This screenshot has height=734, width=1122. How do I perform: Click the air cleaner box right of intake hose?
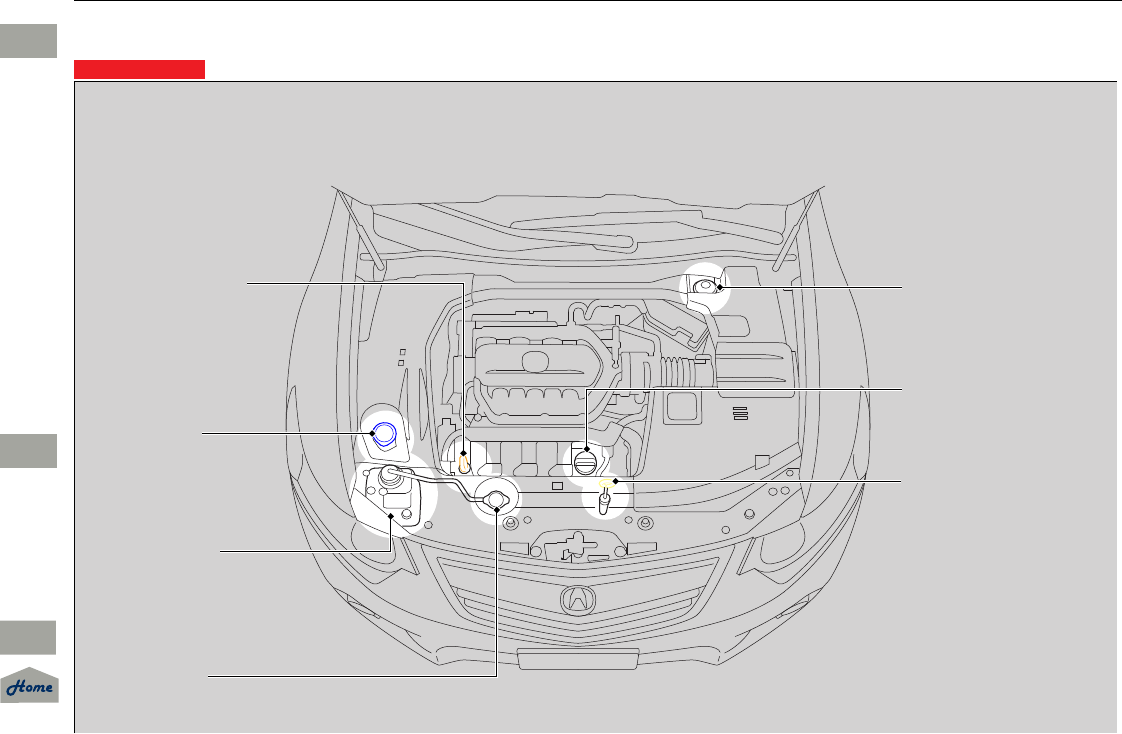[x=756, y=369]
